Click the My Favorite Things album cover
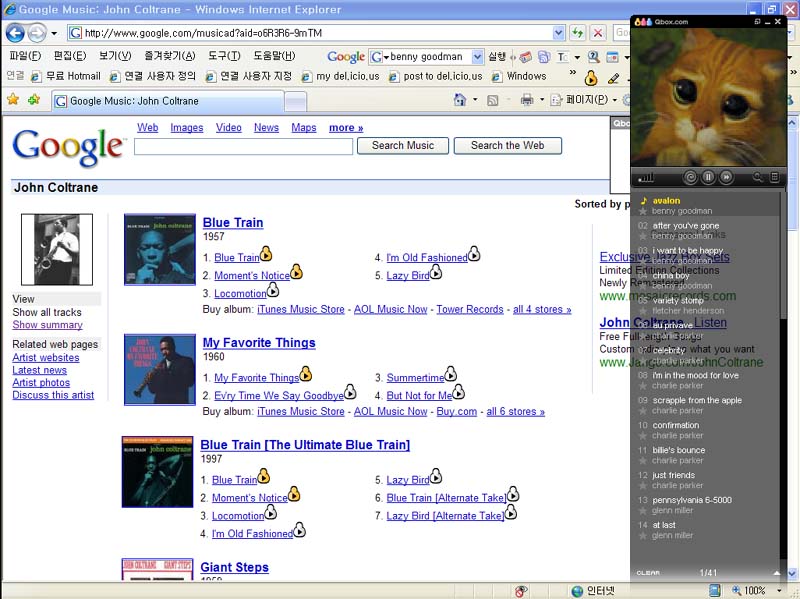This screenshot has width=800, height=599. coord(160,369)
